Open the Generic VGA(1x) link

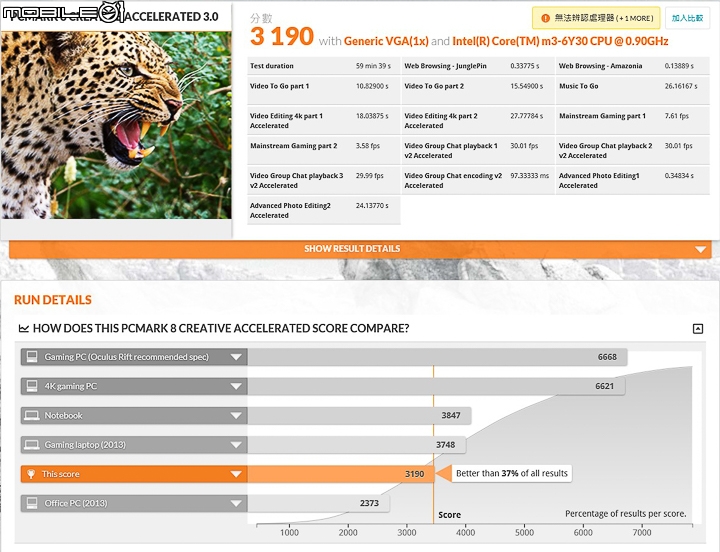[386, 41]
